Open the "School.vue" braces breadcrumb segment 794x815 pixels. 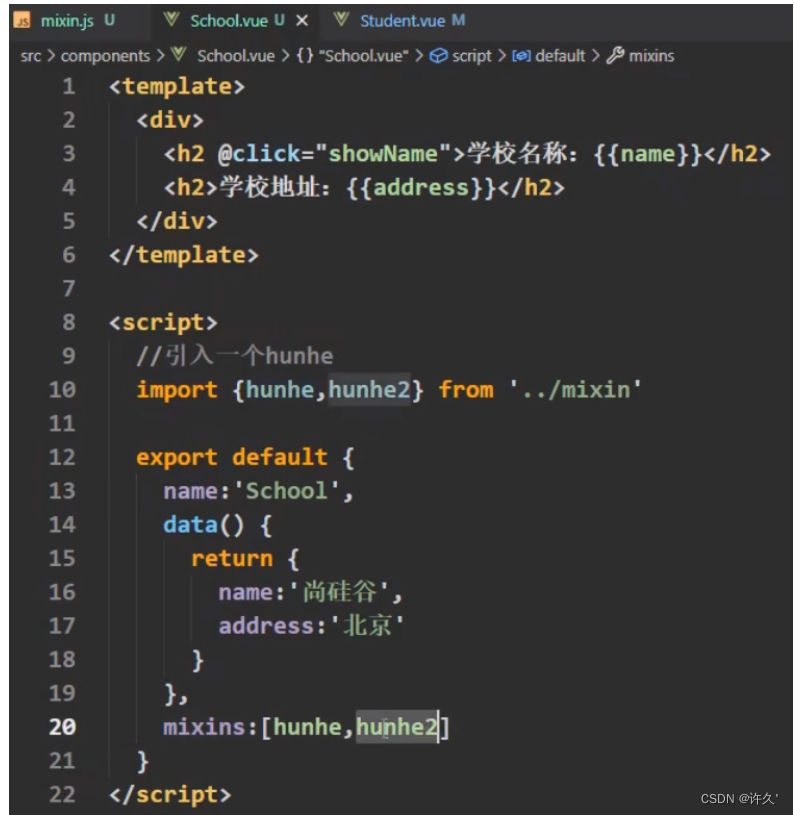(x=353, y=56)
